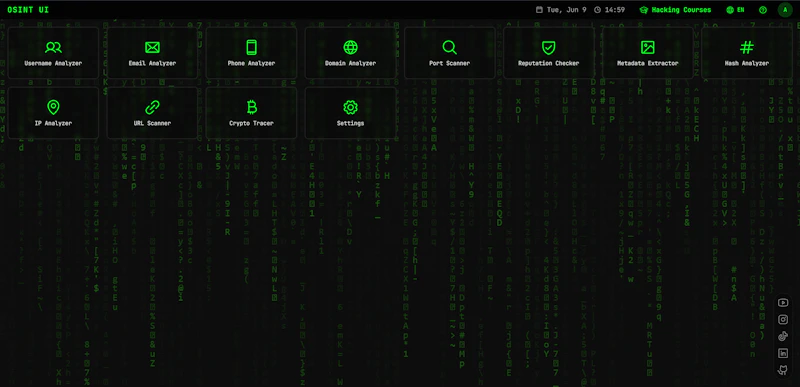Open the Email Analyzer envelope card
This screenshot has height=387, width=800.
pyautogui.click(x=152, y=53)
